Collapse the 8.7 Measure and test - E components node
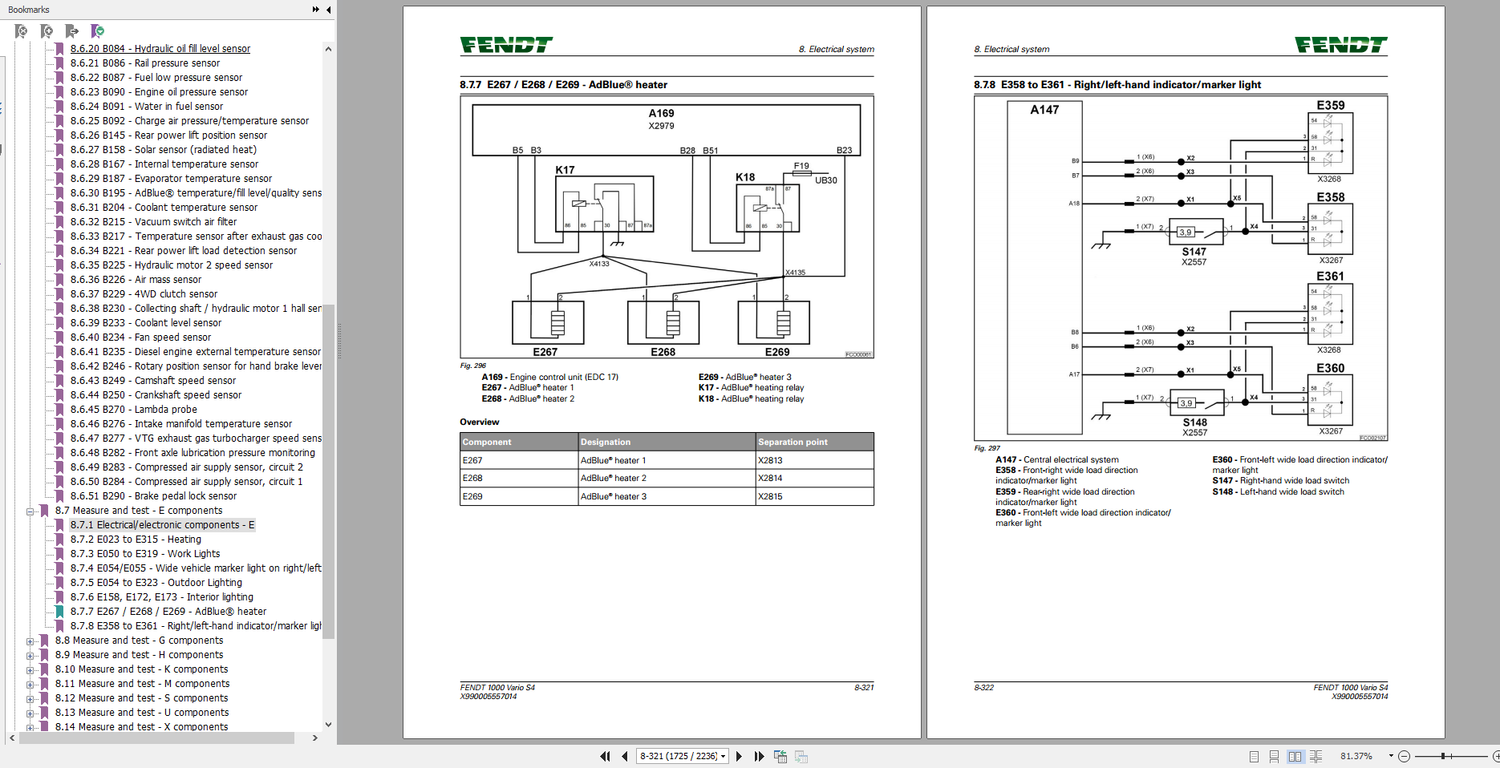Screen dimensions: 1500x768 pos(30,510)
